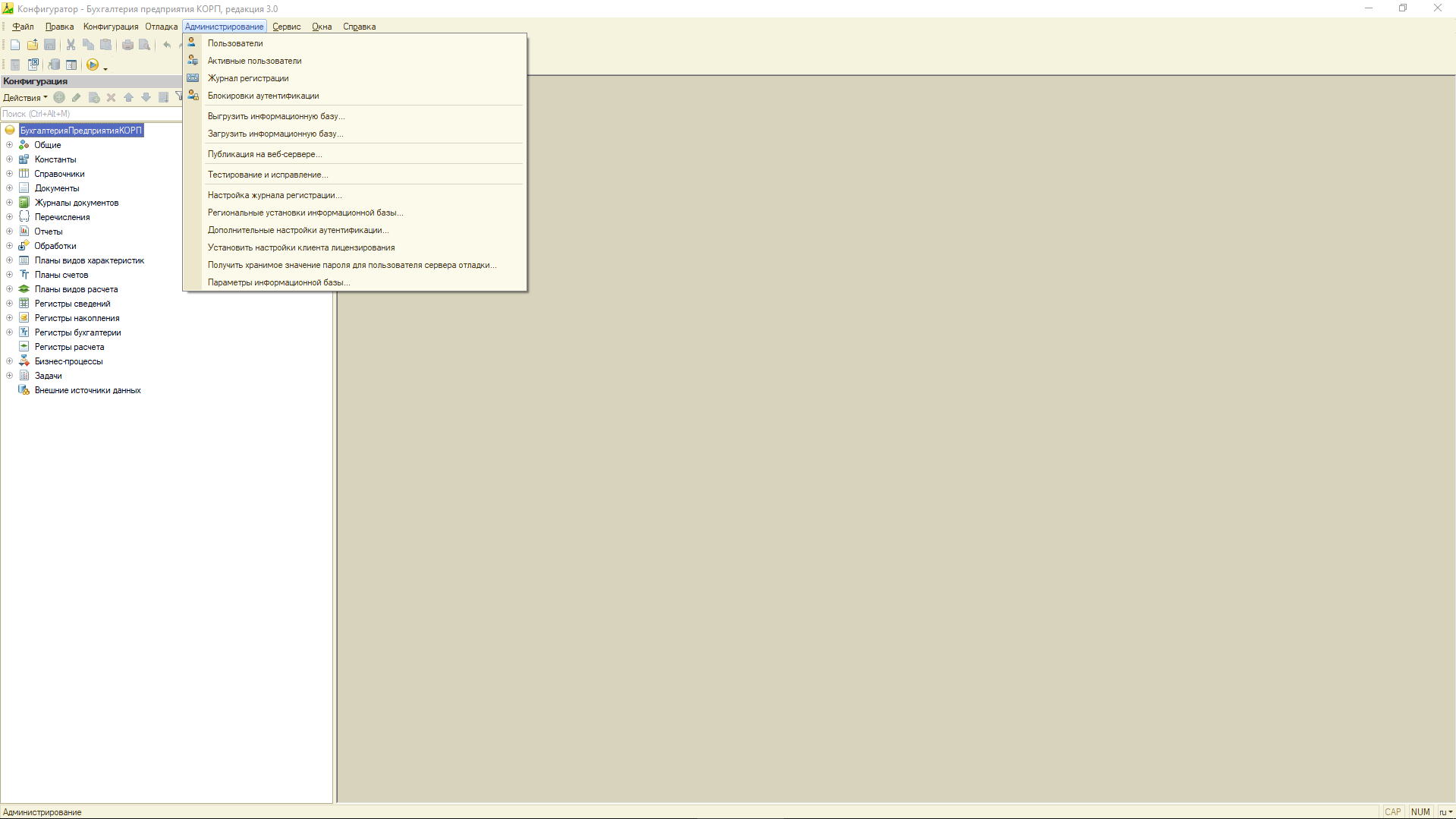Screen dimensions: 1456x819
Task: Click the Undo arrow icon
Action: (x=167, y=45)
